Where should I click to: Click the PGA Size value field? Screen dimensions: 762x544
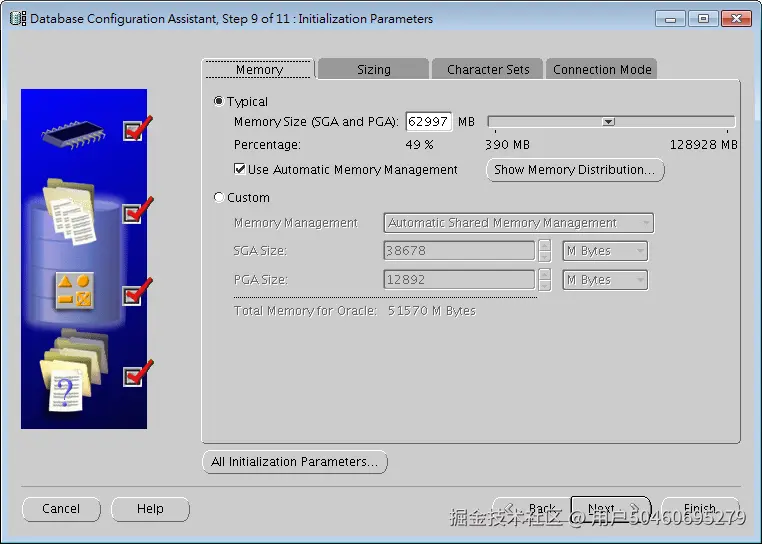(x=459, y=280)
